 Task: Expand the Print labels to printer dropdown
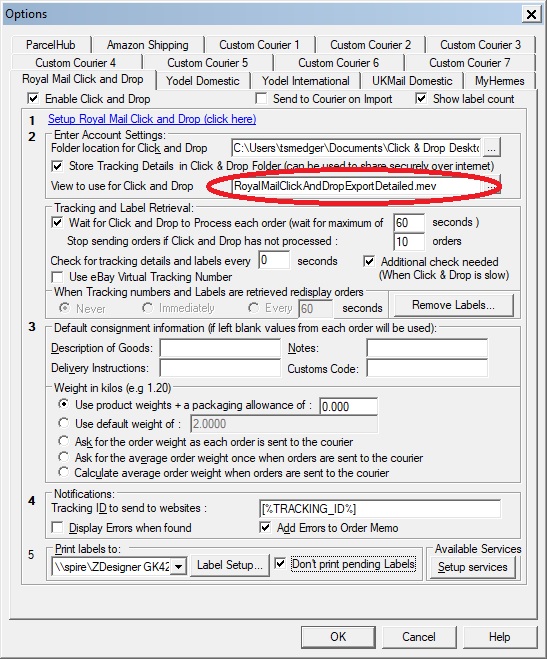[179, 567]
